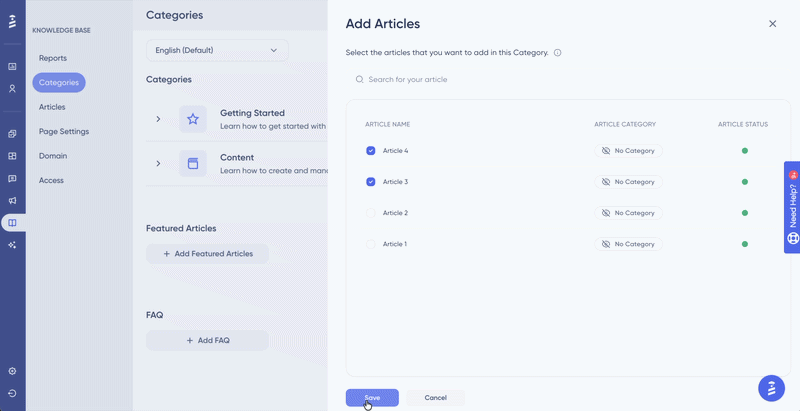Click No Category badge for Article 4
Viewport: 800px width, 411px height.
(629, 151)
